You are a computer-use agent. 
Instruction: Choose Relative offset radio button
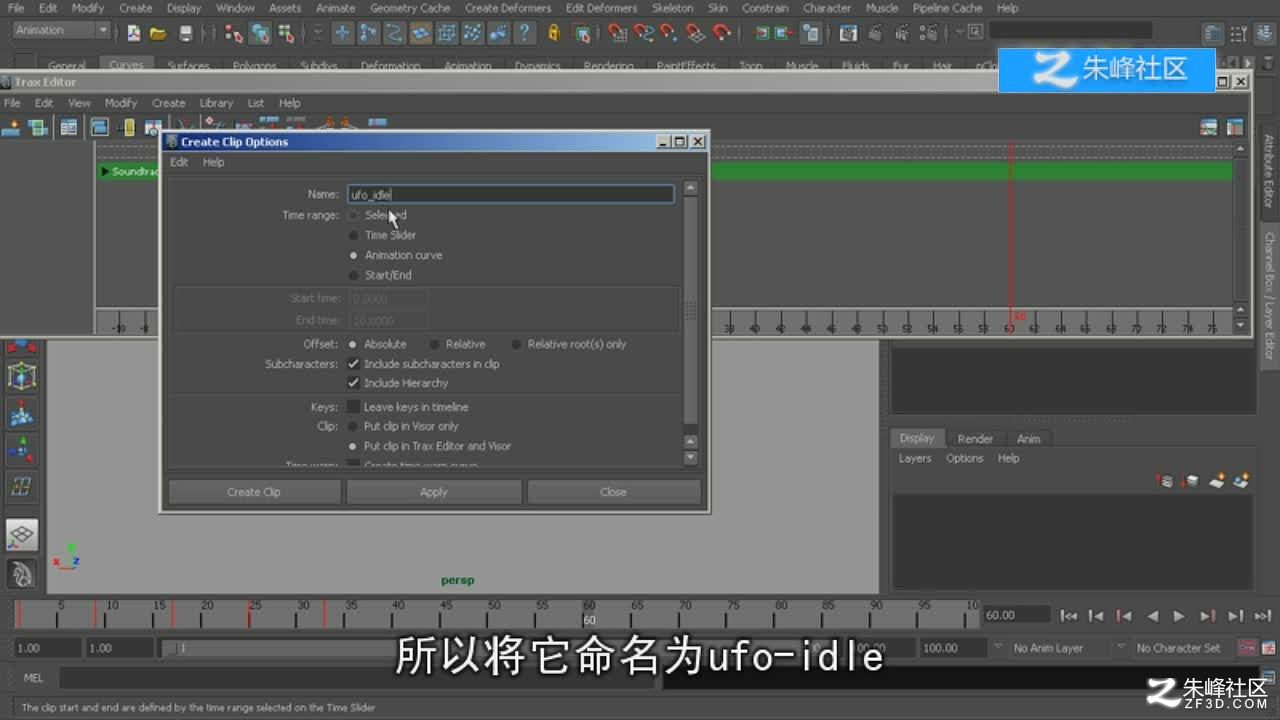[x=435, y=344]
